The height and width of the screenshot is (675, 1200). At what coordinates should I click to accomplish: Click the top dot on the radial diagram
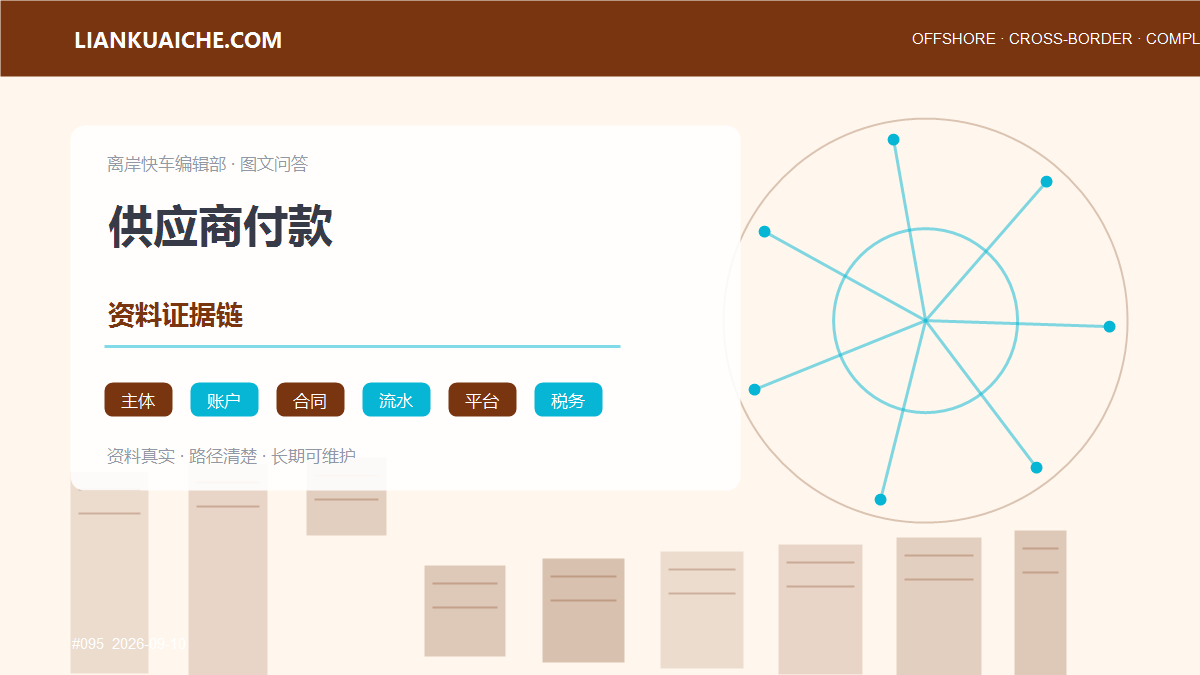coord(893,140)
